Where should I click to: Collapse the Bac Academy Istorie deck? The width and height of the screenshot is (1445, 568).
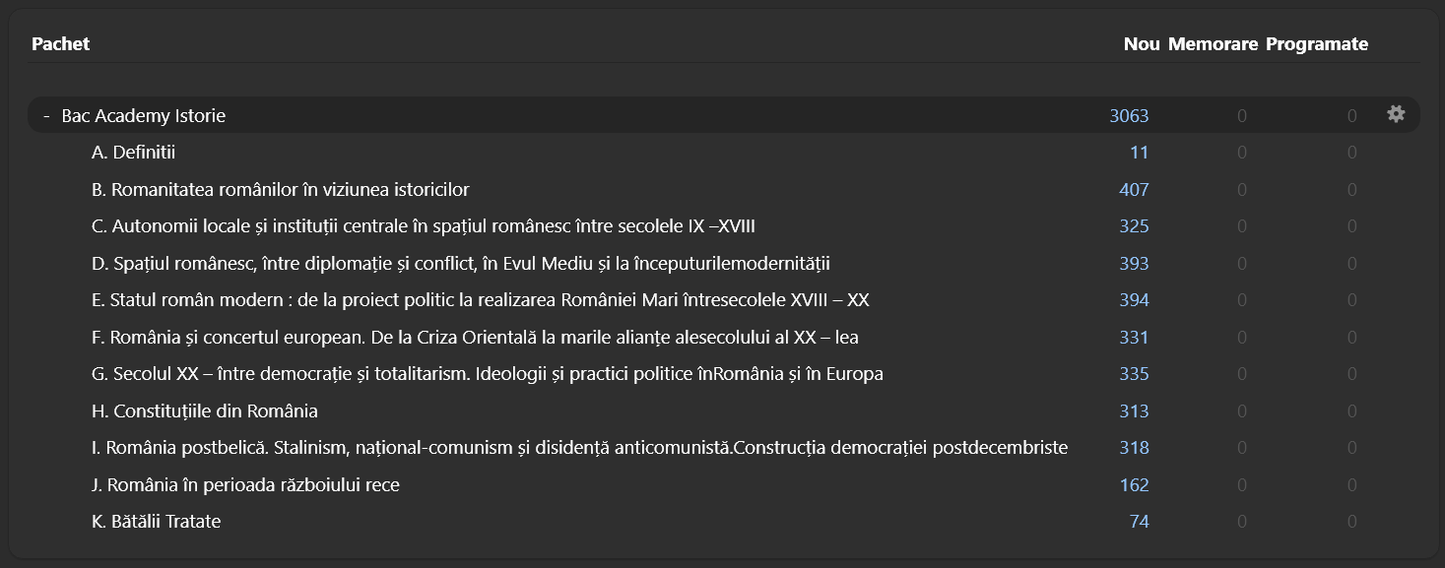tap(47, 116)
